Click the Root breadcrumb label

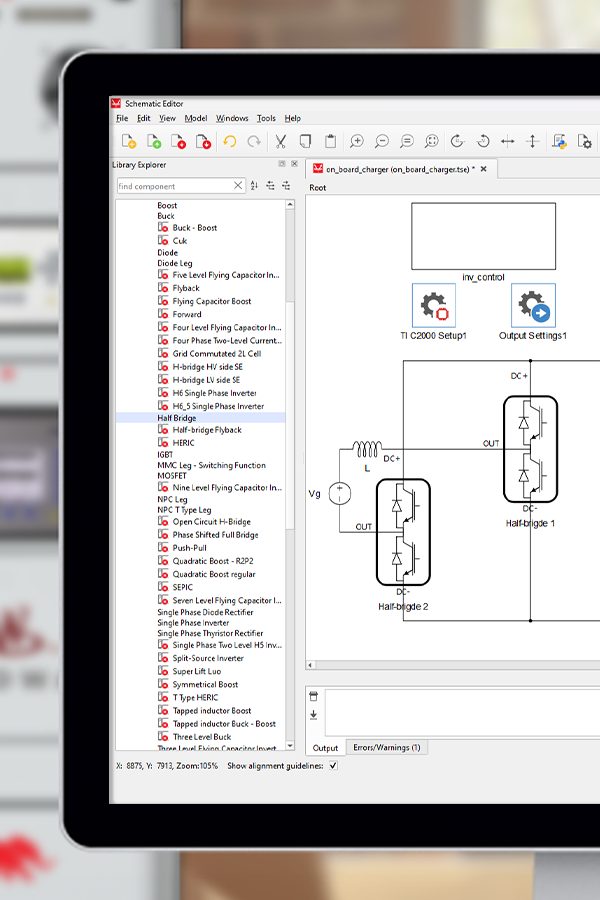click(x=318, y=188)
